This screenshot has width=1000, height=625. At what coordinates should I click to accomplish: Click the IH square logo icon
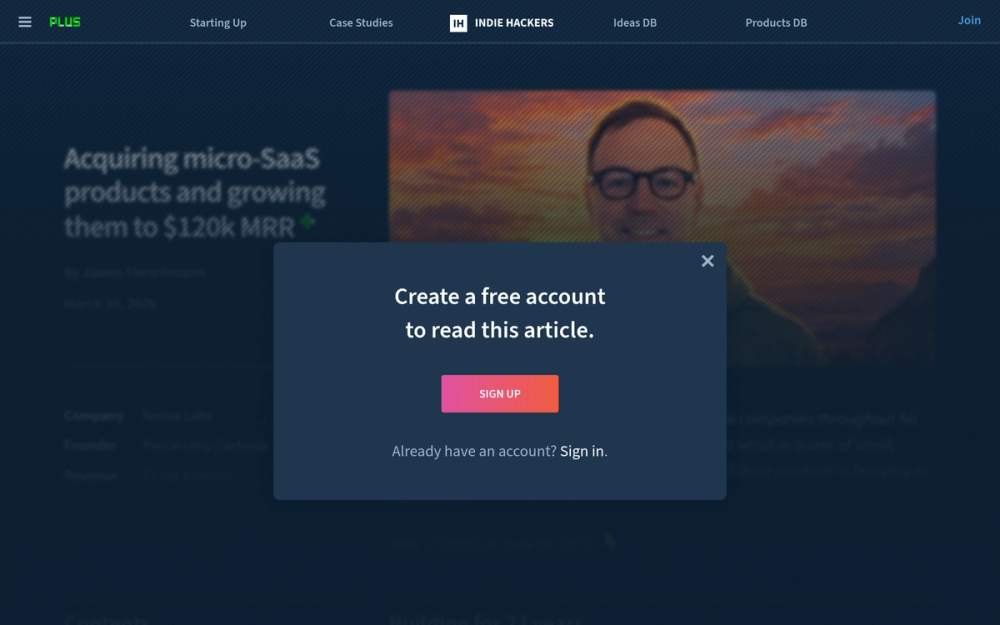pyautogui.click(x=459, y=24)
